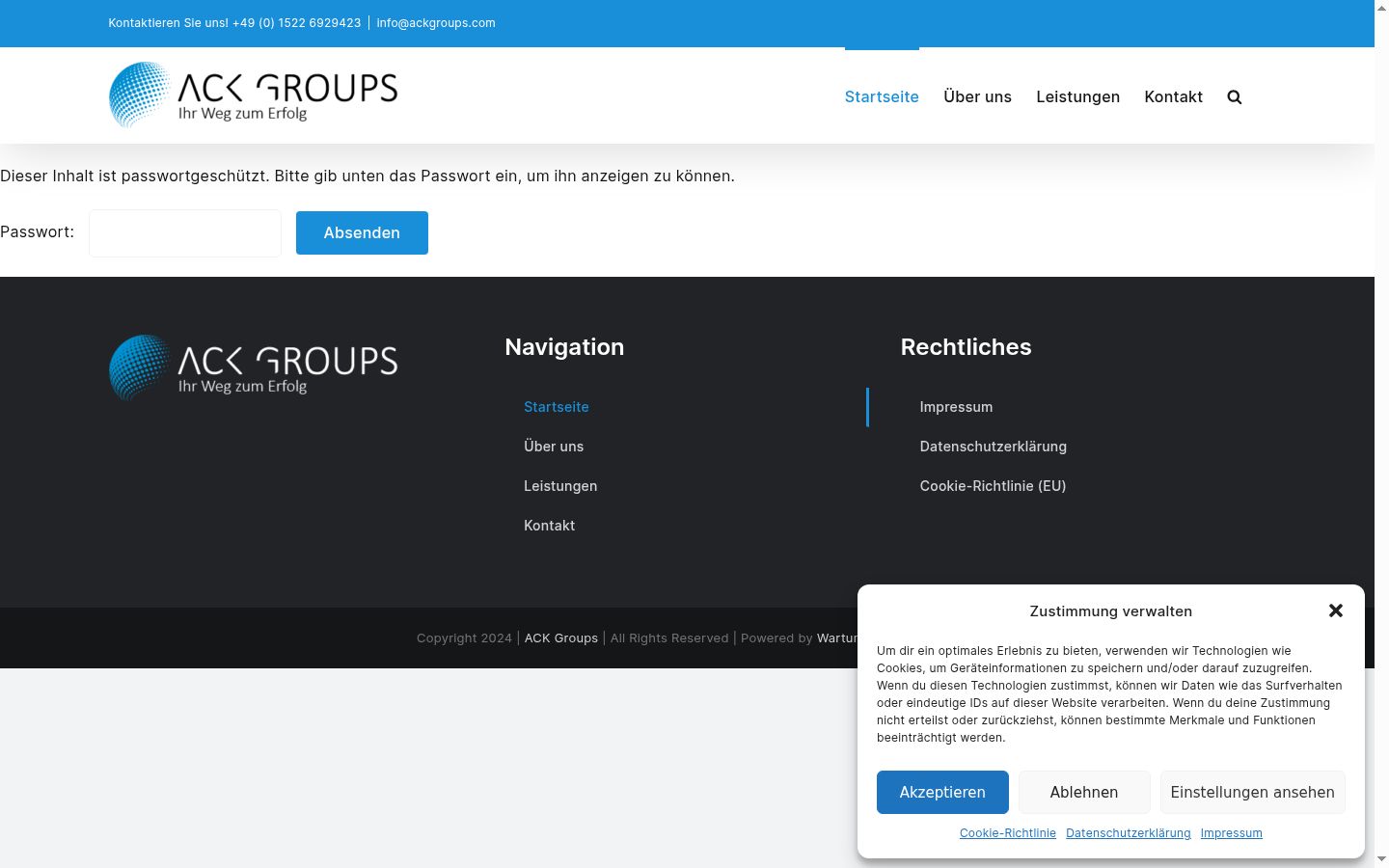
Task: Open Impressum link in the cookie dialog
Action: pos(1231,833)
